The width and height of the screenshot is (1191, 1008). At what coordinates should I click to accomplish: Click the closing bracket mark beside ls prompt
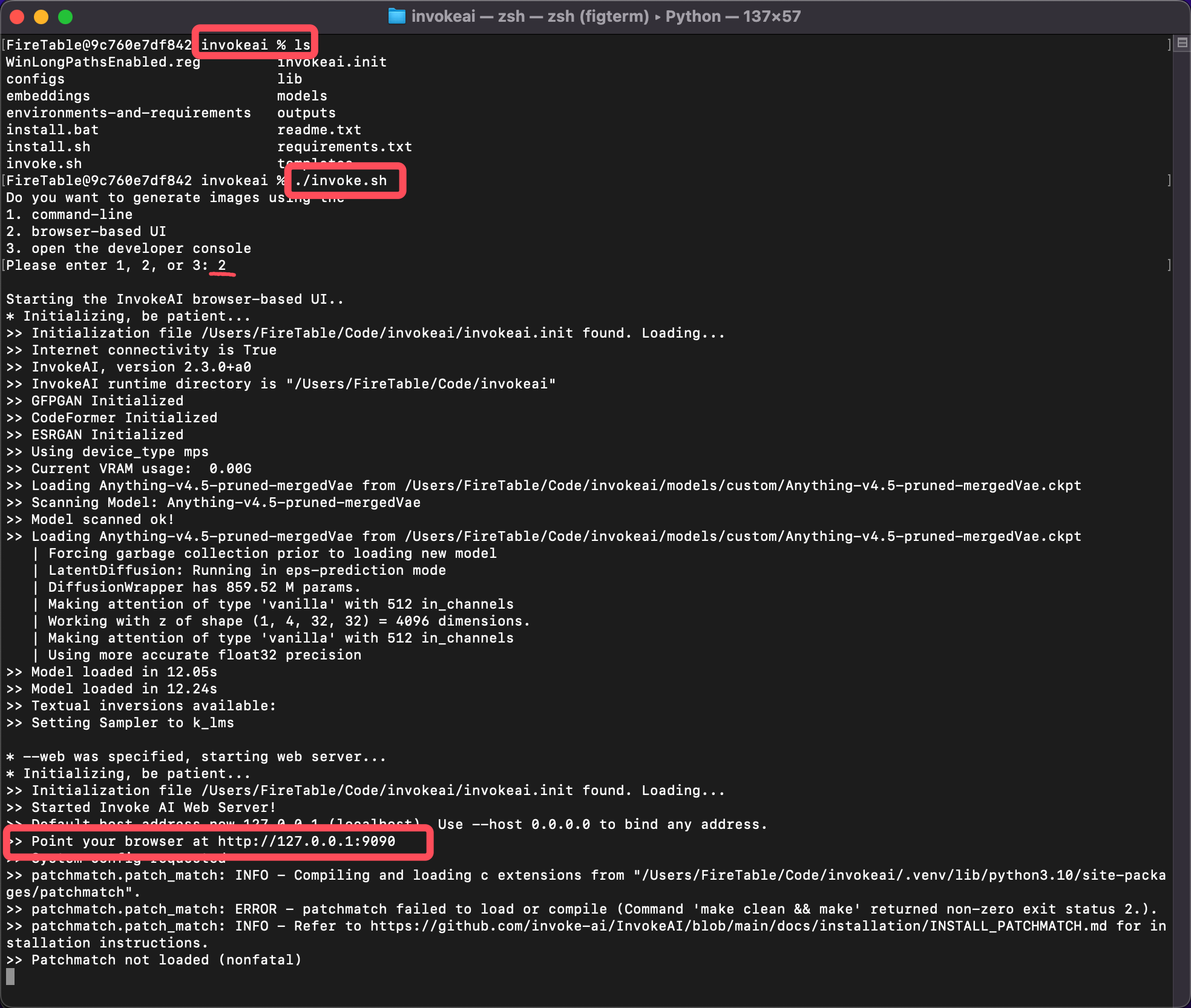(1169, 45)
